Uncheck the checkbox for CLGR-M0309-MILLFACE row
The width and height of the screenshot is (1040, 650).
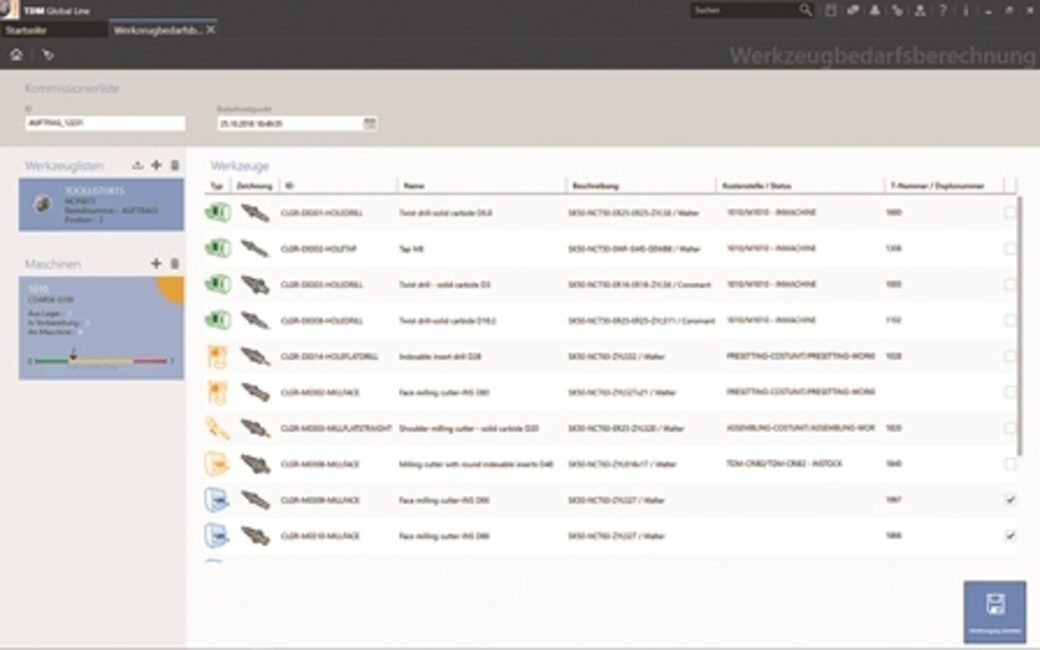(1010, 500)
